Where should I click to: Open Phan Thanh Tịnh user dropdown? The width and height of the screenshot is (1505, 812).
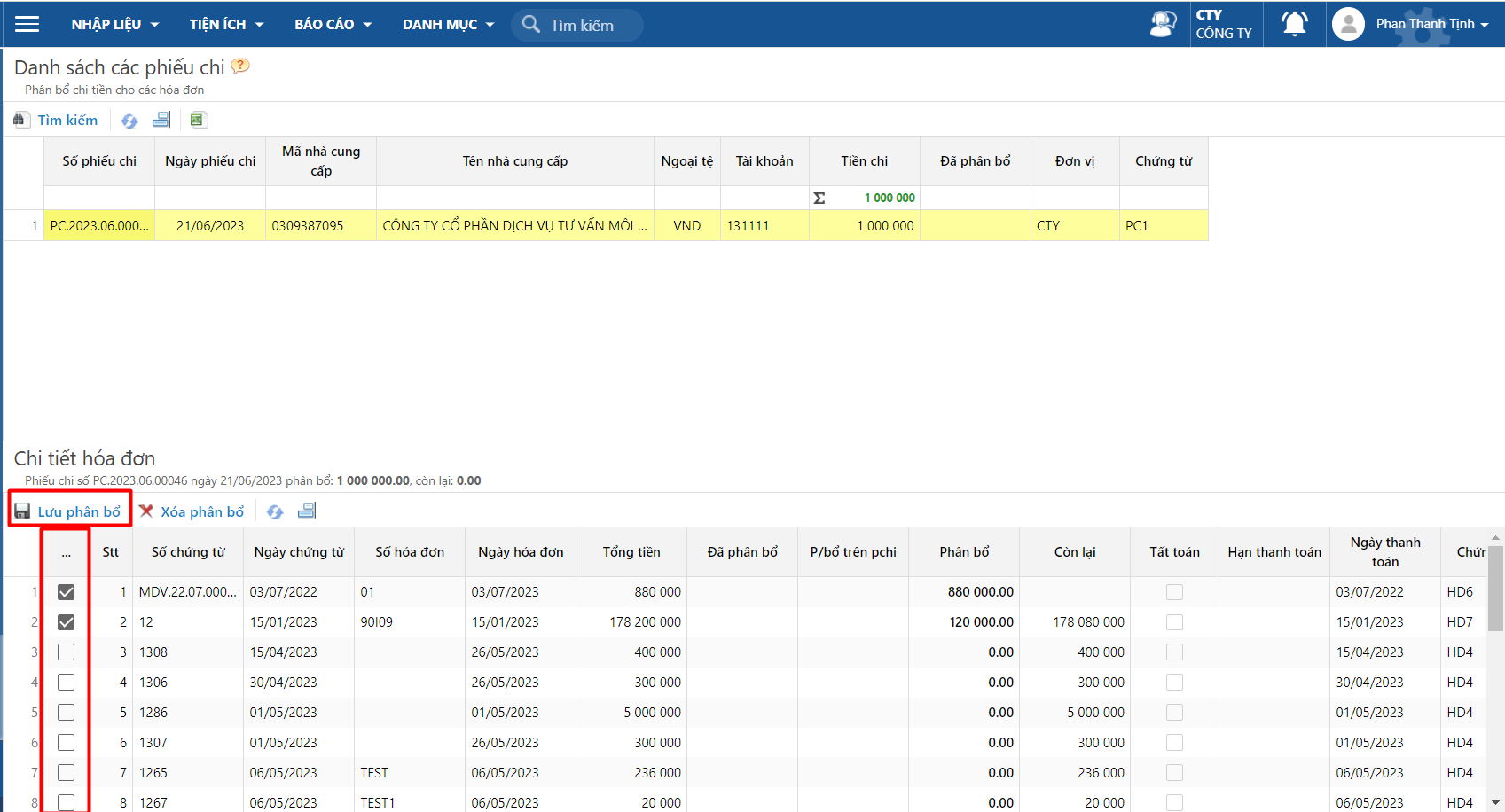click(x=1410, y=24)
